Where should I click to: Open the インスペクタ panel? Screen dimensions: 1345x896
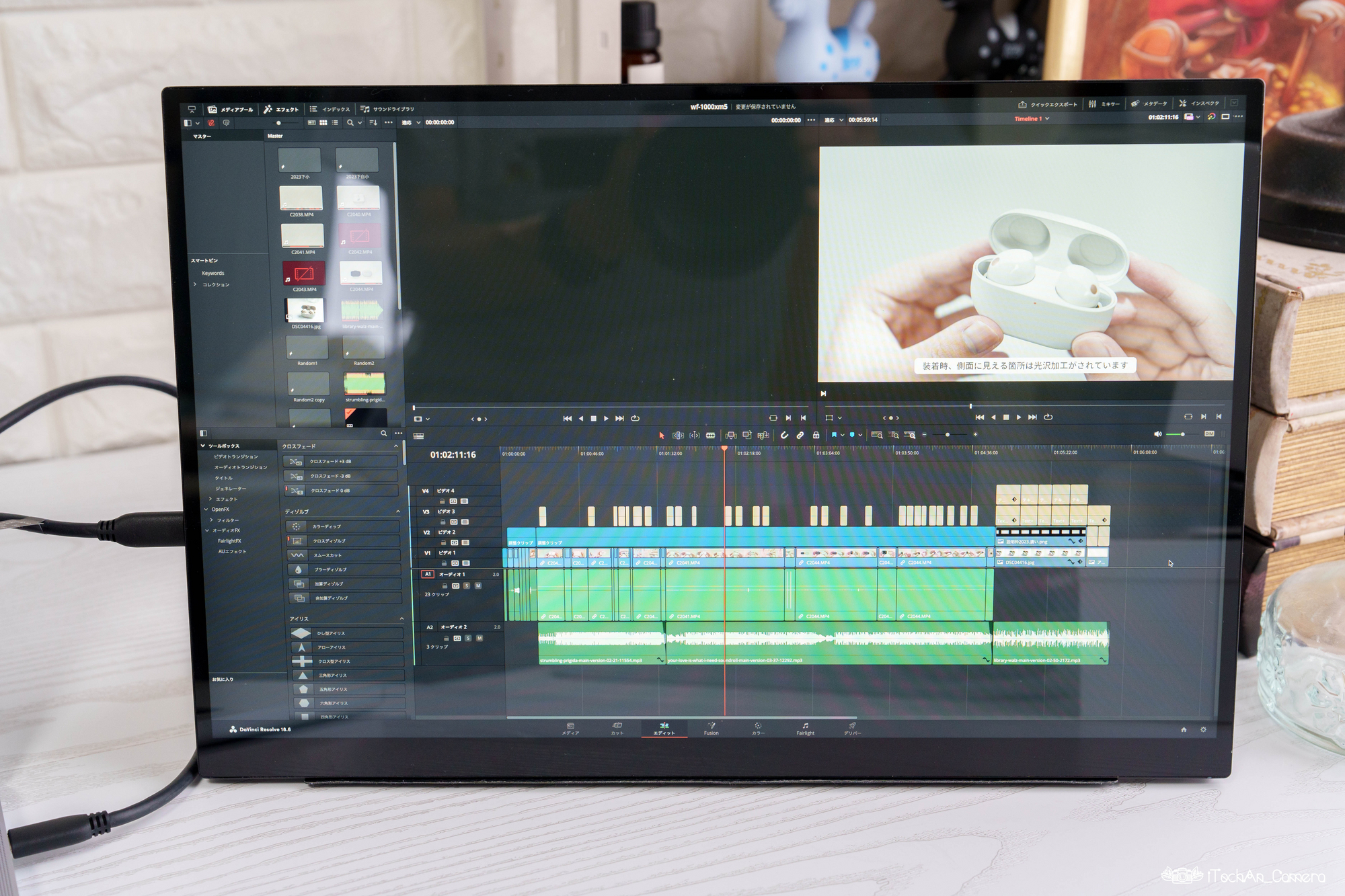1199,103
